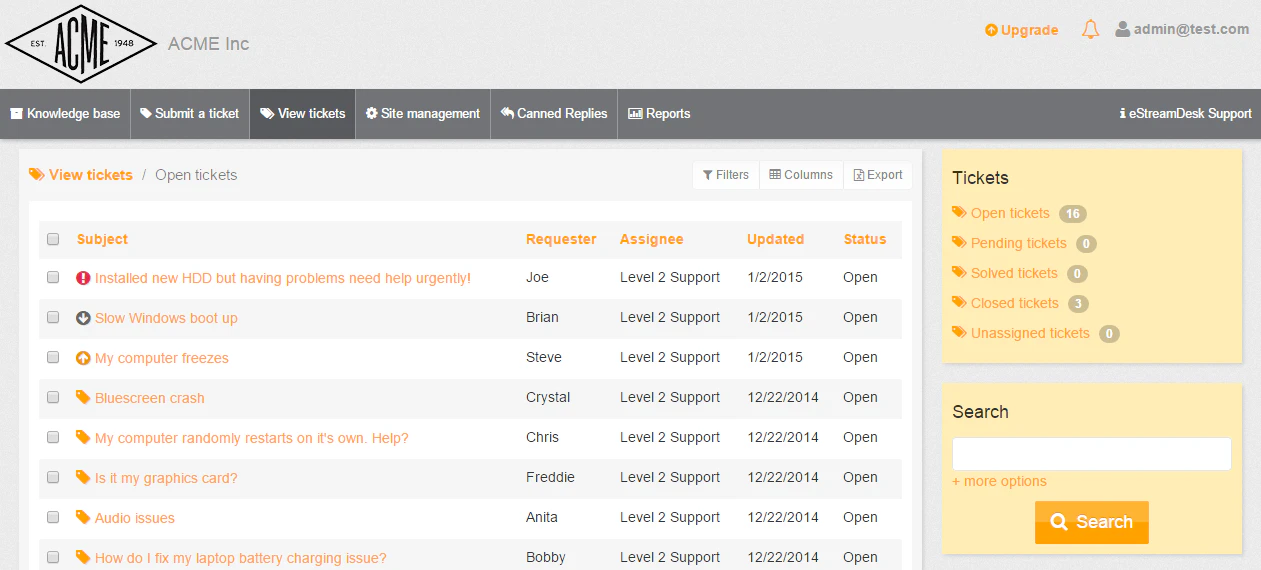Check the box for Is it my graphics card?

pyautogui.click(x=53, y=477)
